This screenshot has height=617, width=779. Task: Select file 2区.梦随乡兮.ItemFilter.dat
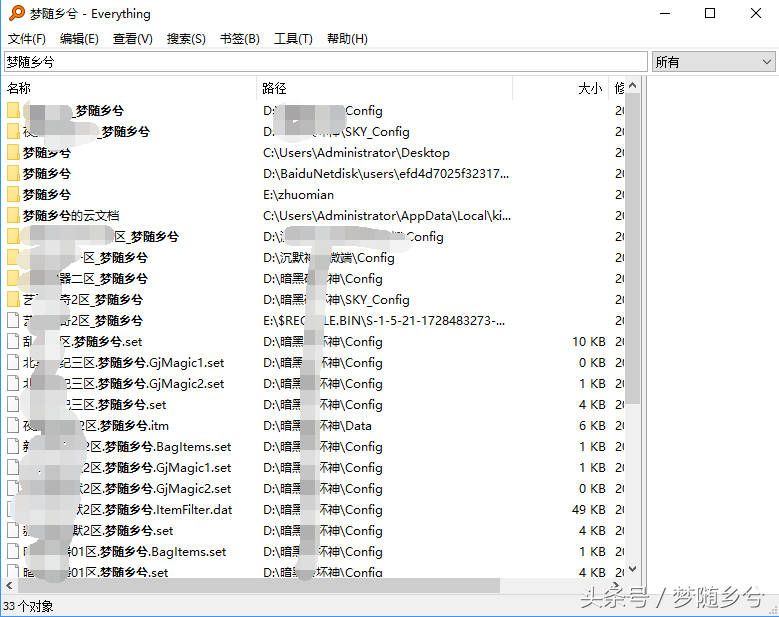click(157, 510)
